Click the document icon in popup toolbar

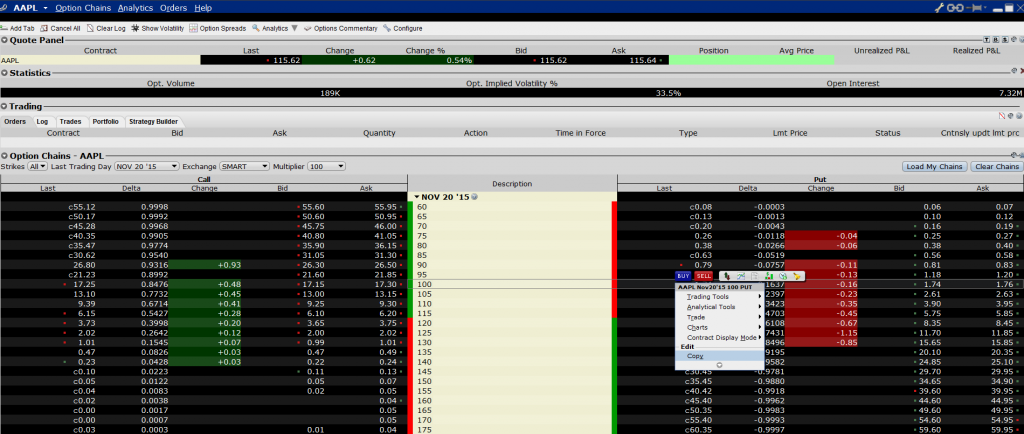tap(755, 277)
